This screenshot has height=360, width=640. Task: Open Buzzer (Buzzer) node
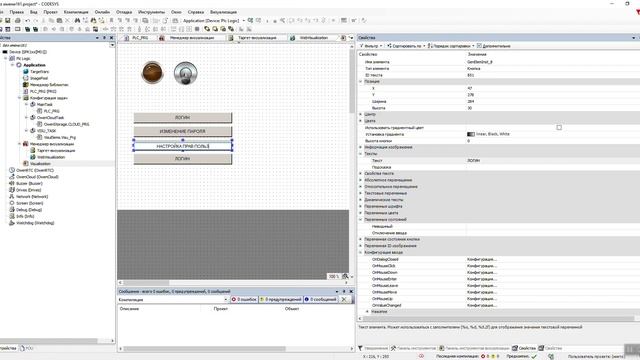tap(29, 183)
